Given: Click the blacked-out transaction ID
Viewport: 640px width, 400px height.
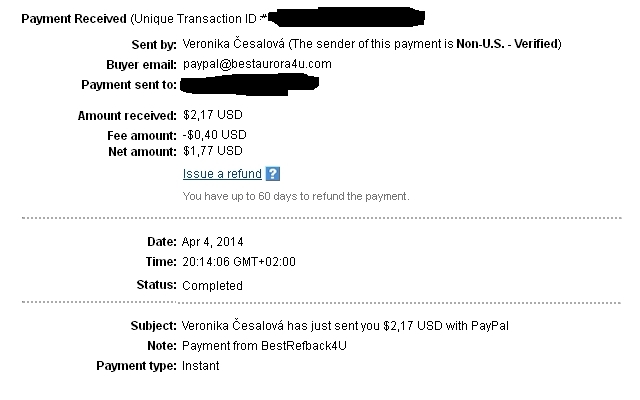Looking at the screenshot, I should tap(346, 17).
